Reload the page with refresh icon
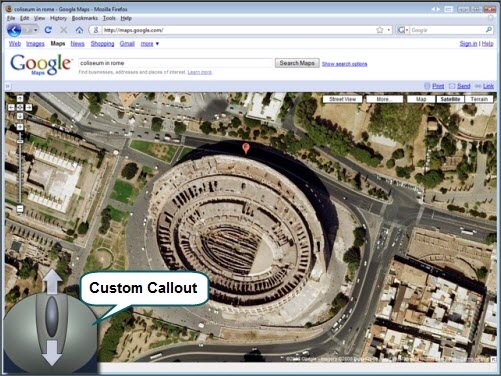This screenshot has width=501, height=376. [x=48, y=30]
